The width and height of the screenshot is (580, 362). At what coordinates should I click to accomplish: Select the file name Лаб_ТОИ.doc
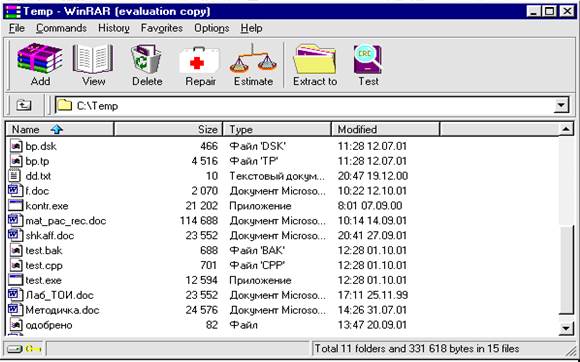(59, 295)
